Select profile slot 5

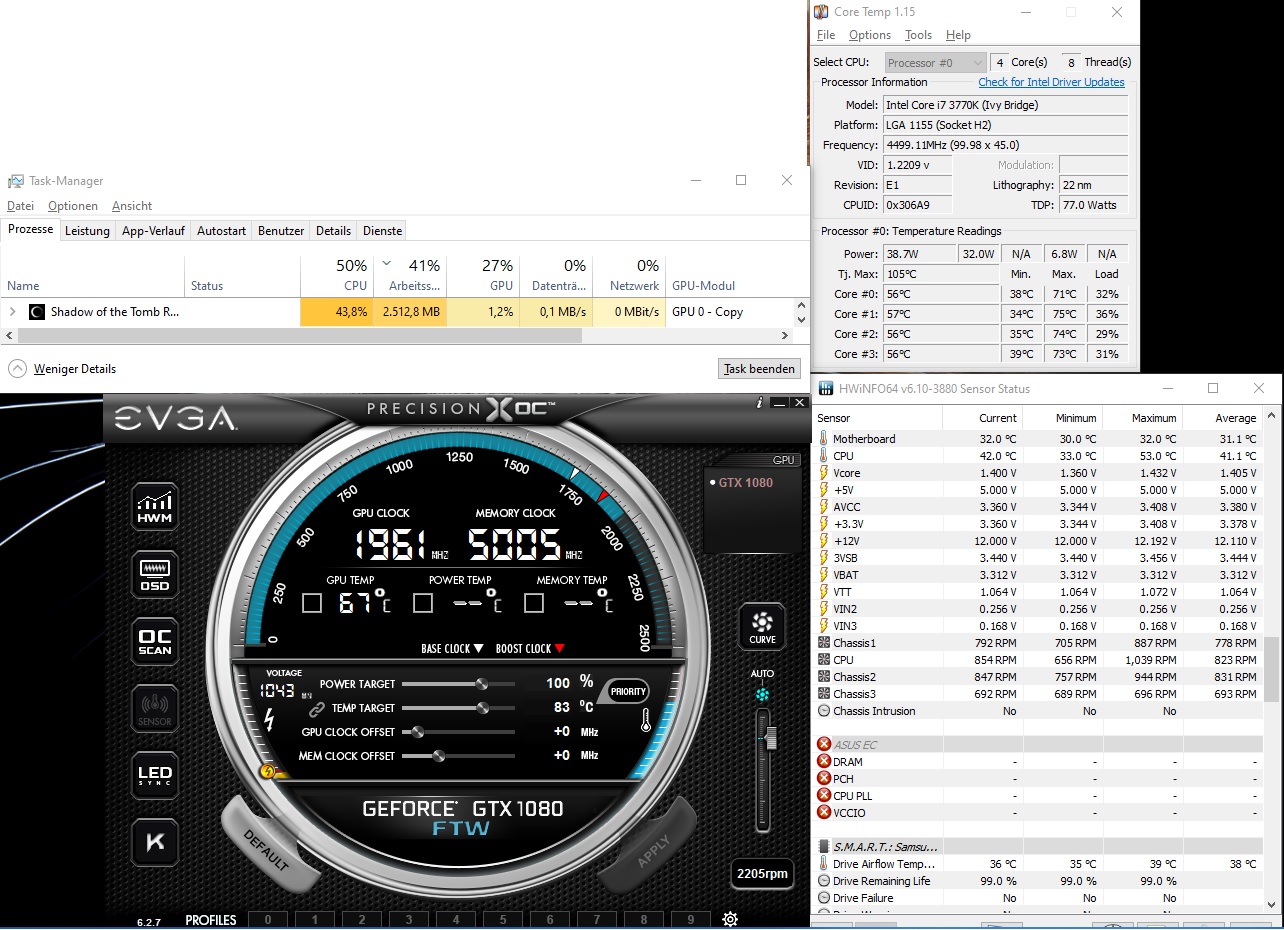click(x=503, y=920)
